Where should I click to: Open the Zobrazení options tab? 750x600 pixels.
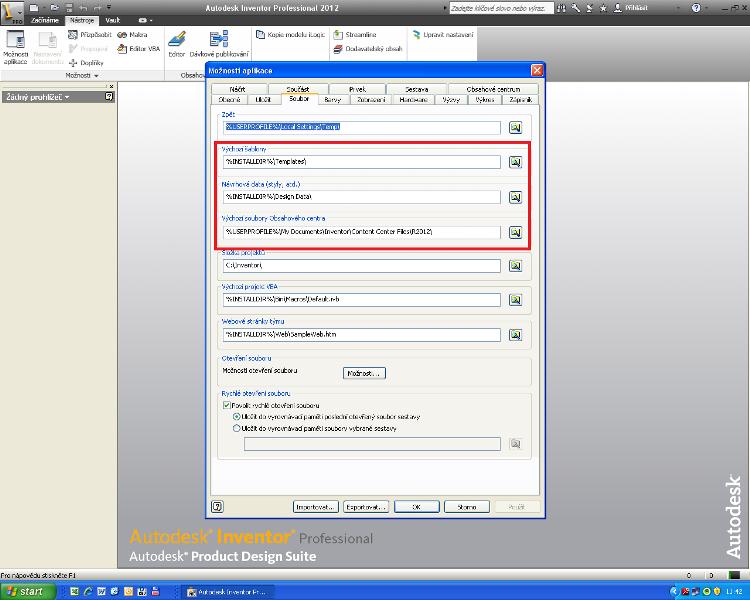pyautogui.click(x=371, y=100)
